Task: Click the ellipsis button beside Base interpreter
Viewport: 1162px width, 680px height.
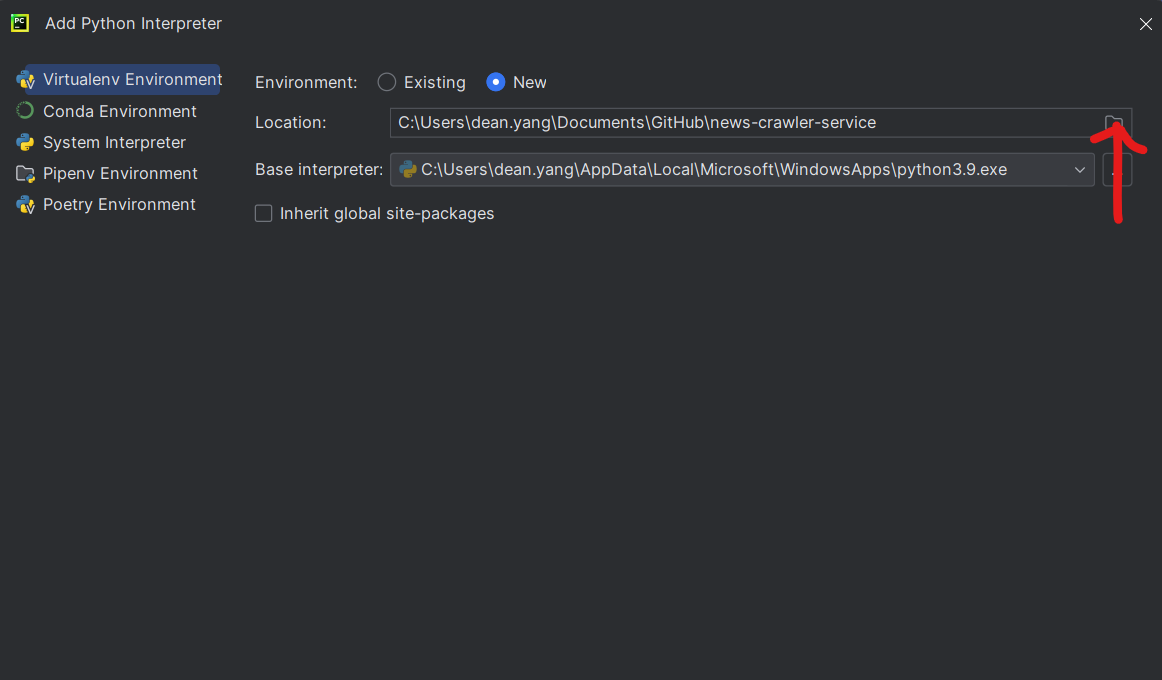Action: coord(1116,170)
